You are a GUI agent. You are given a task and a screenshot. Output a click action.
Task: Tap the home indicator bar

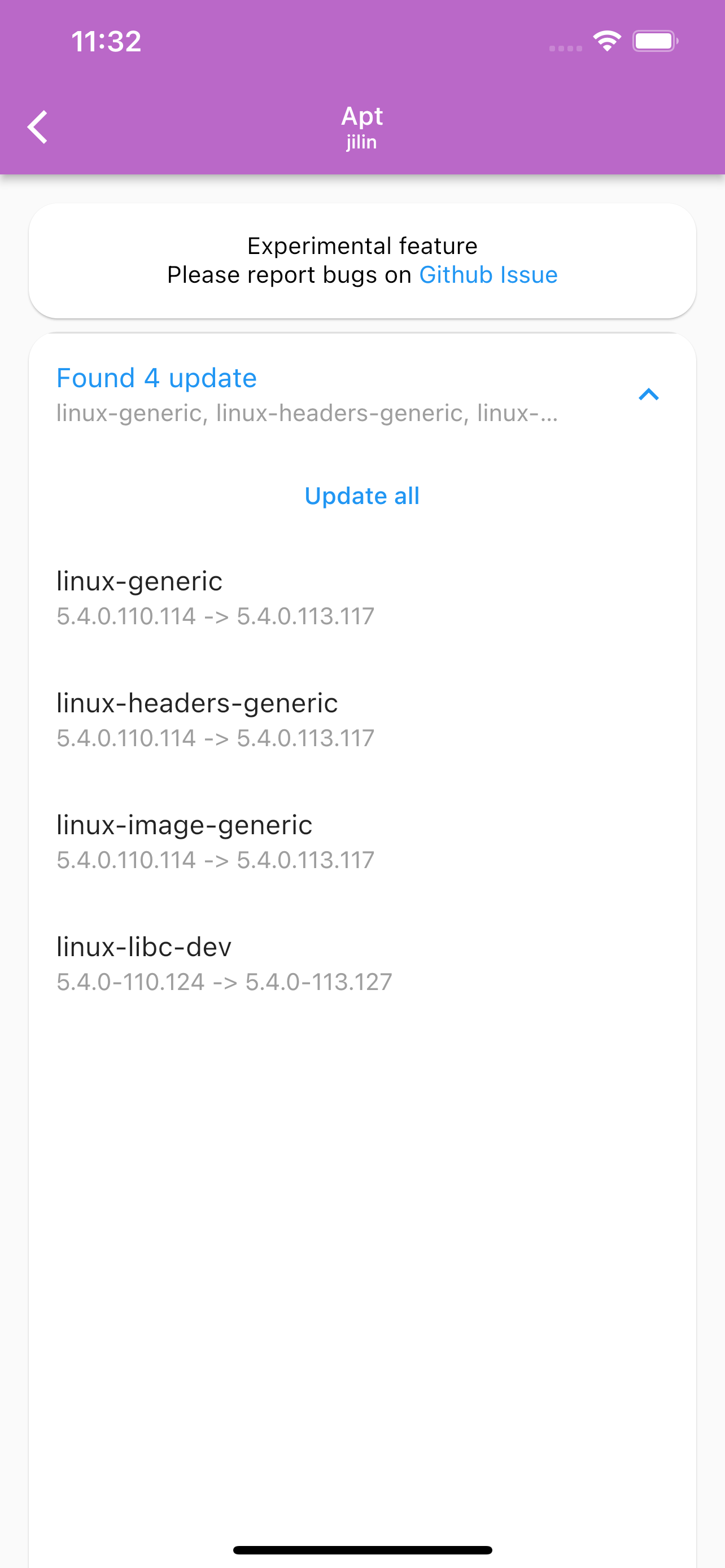click(362, 1550)
